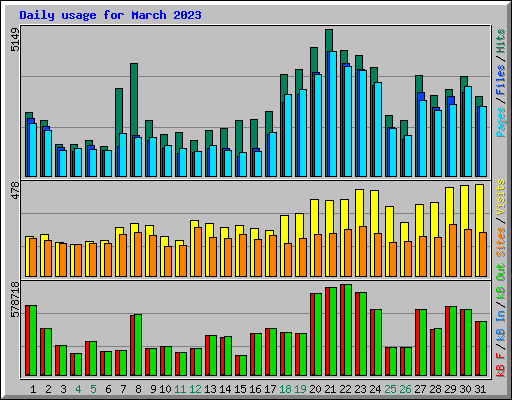The height and width of the screenshot is (400, 512).
Task: Click the bottom axis value 578718
Action: tap(15, 299)
